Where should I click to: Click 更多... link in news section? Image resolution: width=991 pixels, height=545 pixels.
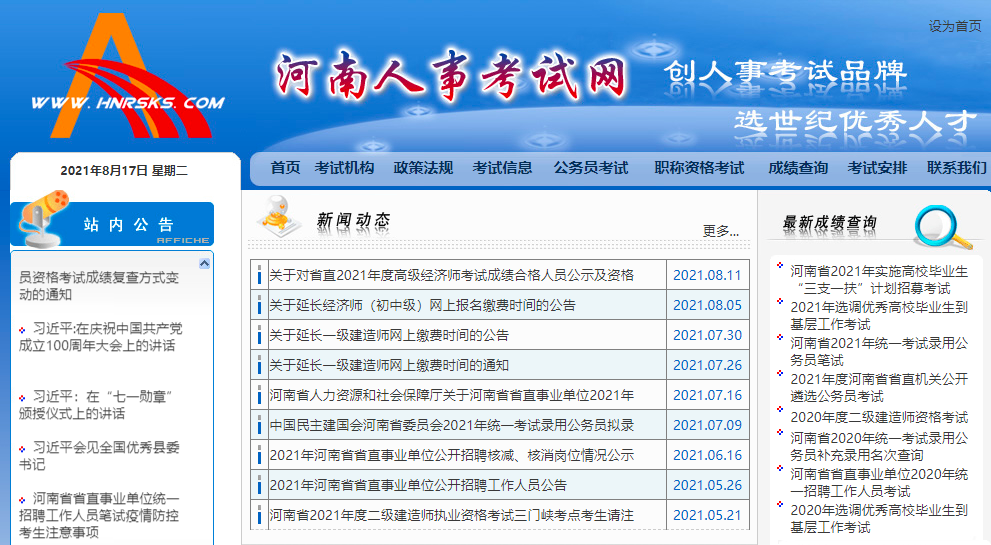720,231
